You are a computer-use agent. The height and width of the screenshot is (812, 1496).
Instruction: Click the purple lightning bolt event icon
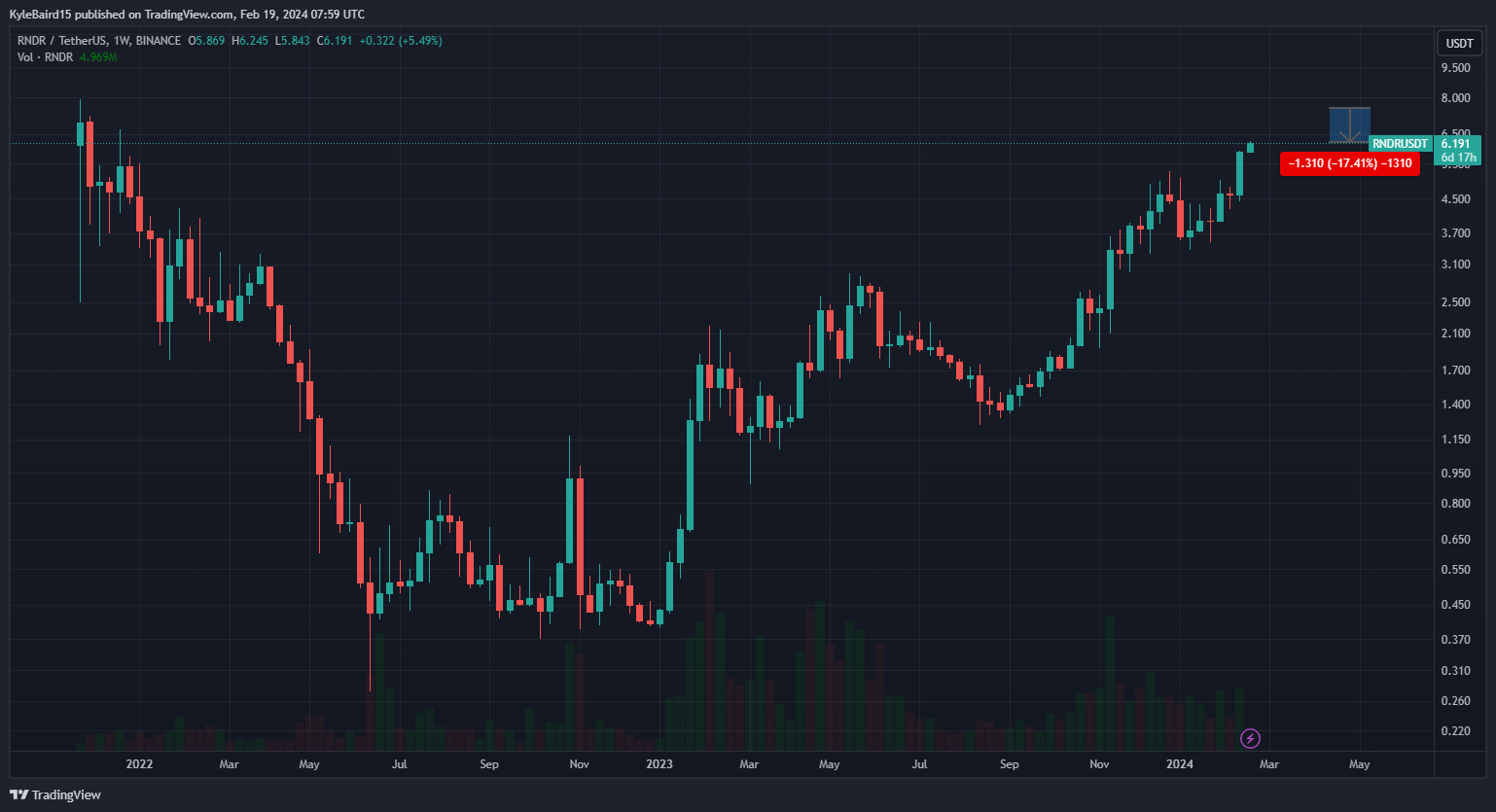[1251, 739]
